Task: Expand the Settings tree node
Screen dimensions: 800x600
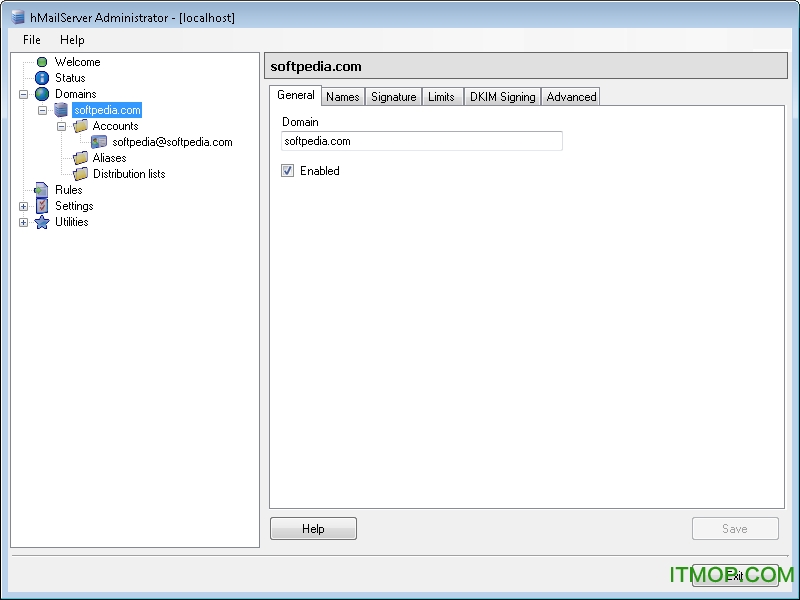Action: [24, 206]
